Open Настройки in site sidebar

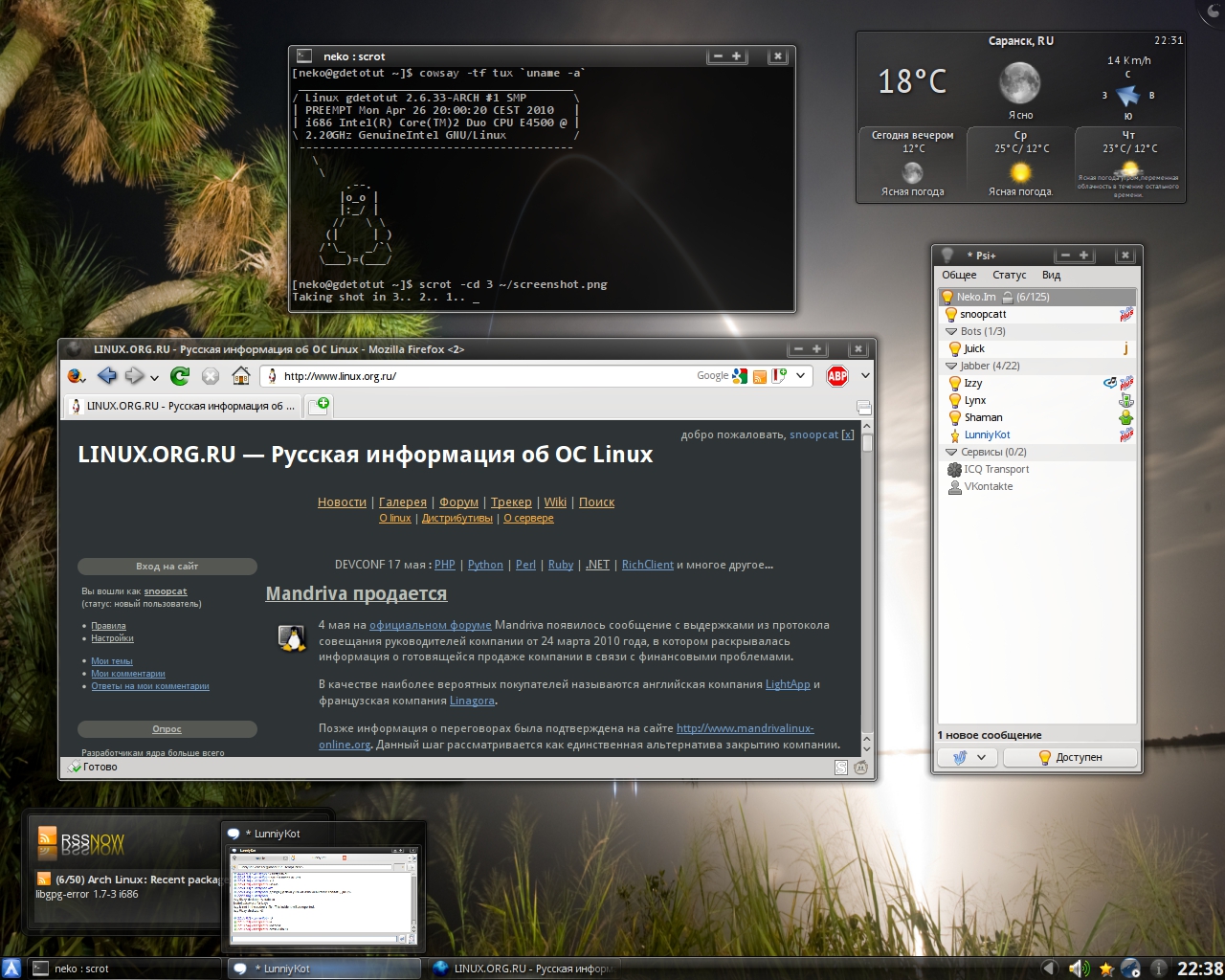coord(112,638)
